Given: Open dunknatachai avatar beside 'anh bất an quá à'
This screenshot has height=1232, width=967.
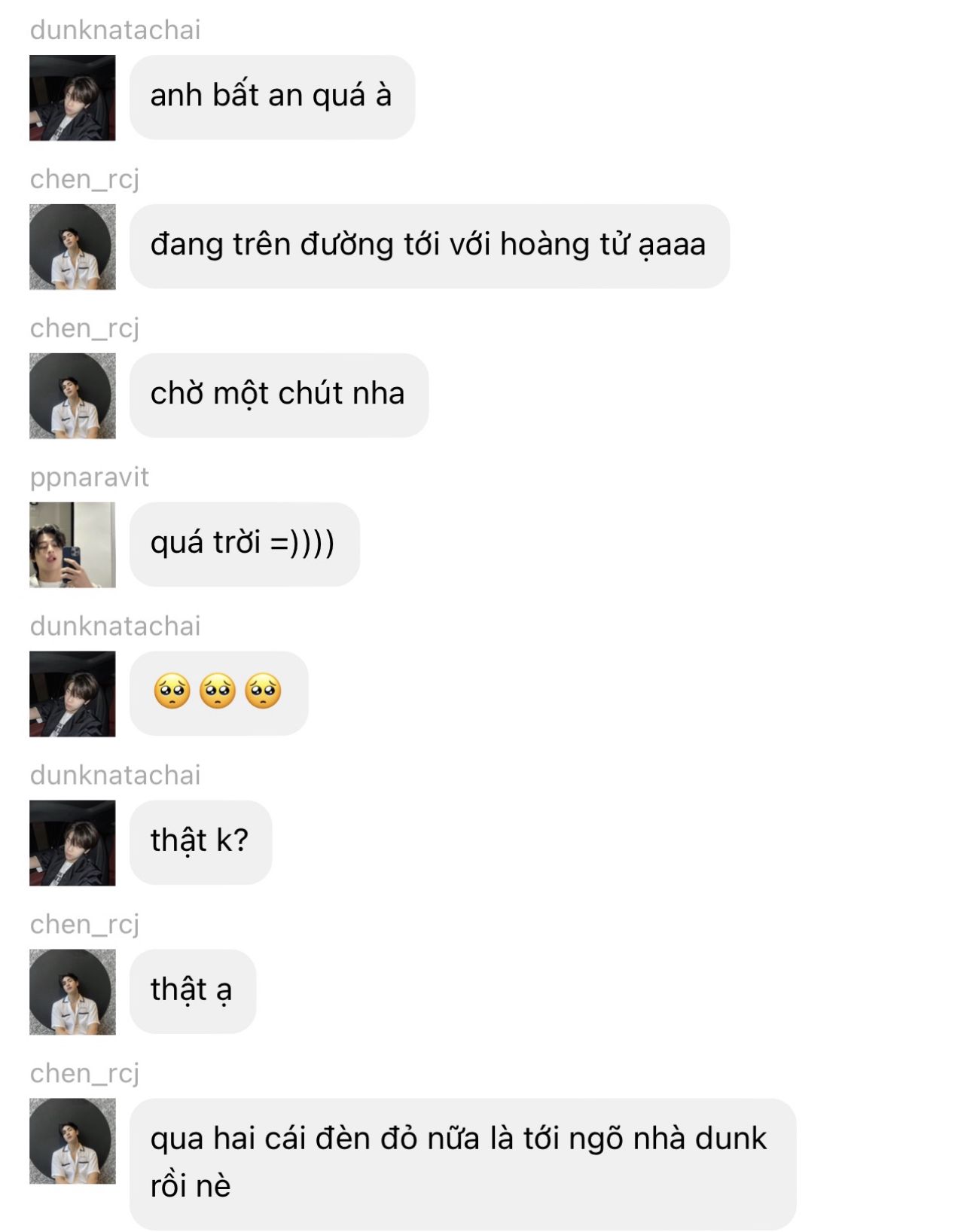Looking at the screenshot, I should [72, 98].
